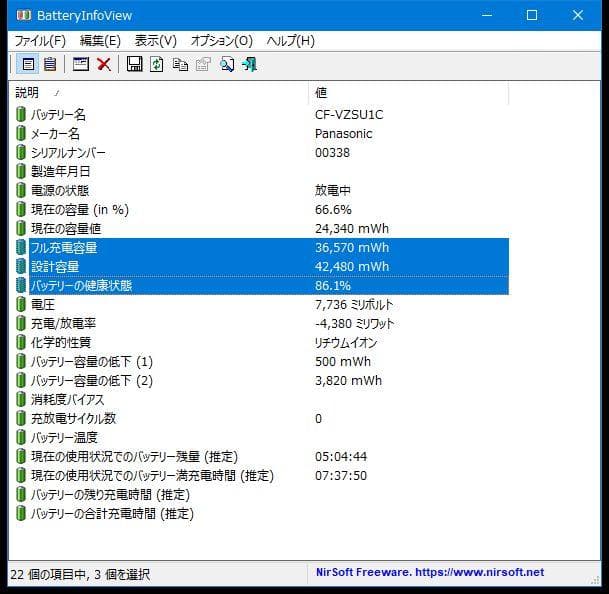Screen dimensions: 609x594
Task: Click the battery icon beside 設計容量
Action: pos(21,267)
